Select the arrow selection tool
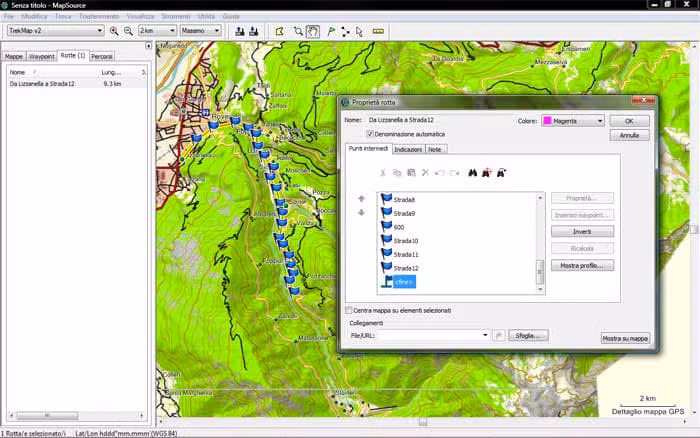 359,31
